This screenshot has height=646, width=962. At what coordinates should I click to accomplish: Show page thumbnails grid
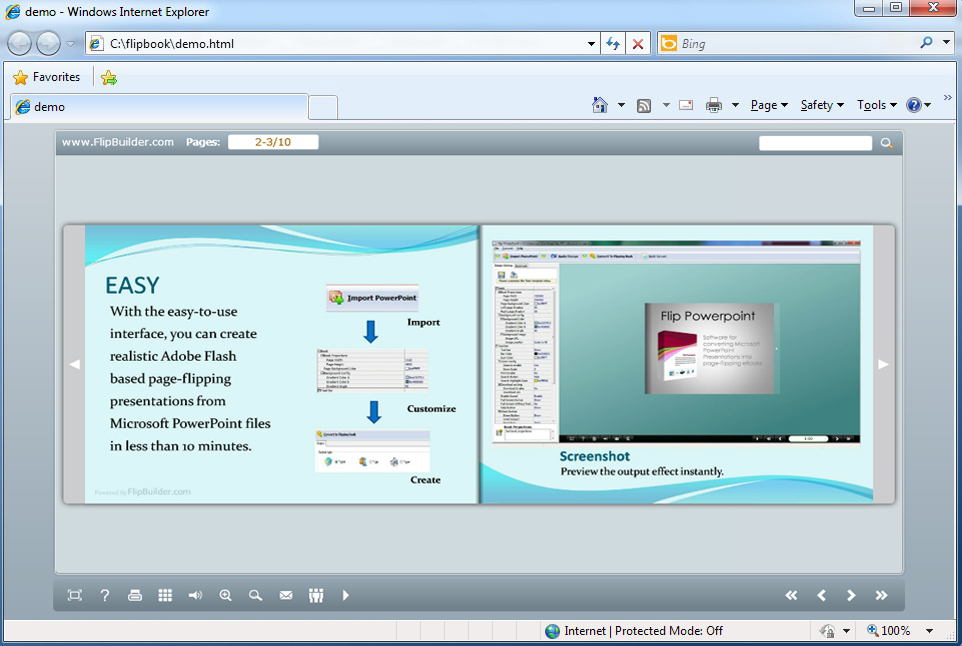[x=165, y=596]
